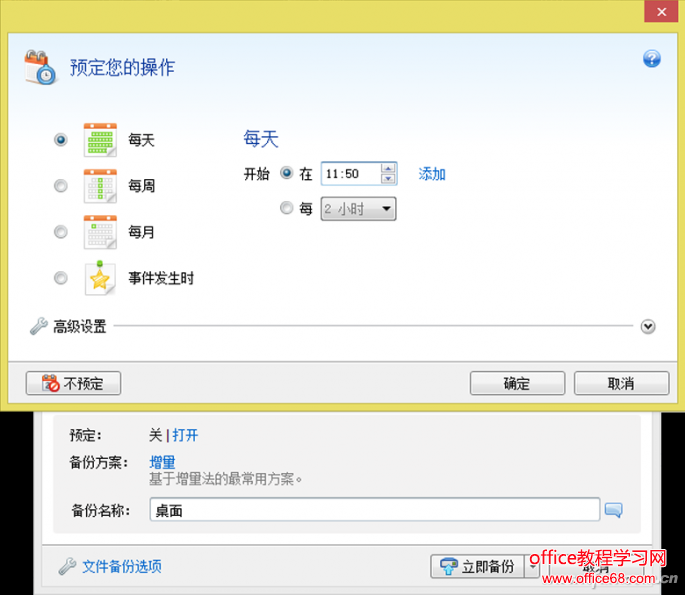Expand the 高级设置 section chevron

click(x=648, y=326)
